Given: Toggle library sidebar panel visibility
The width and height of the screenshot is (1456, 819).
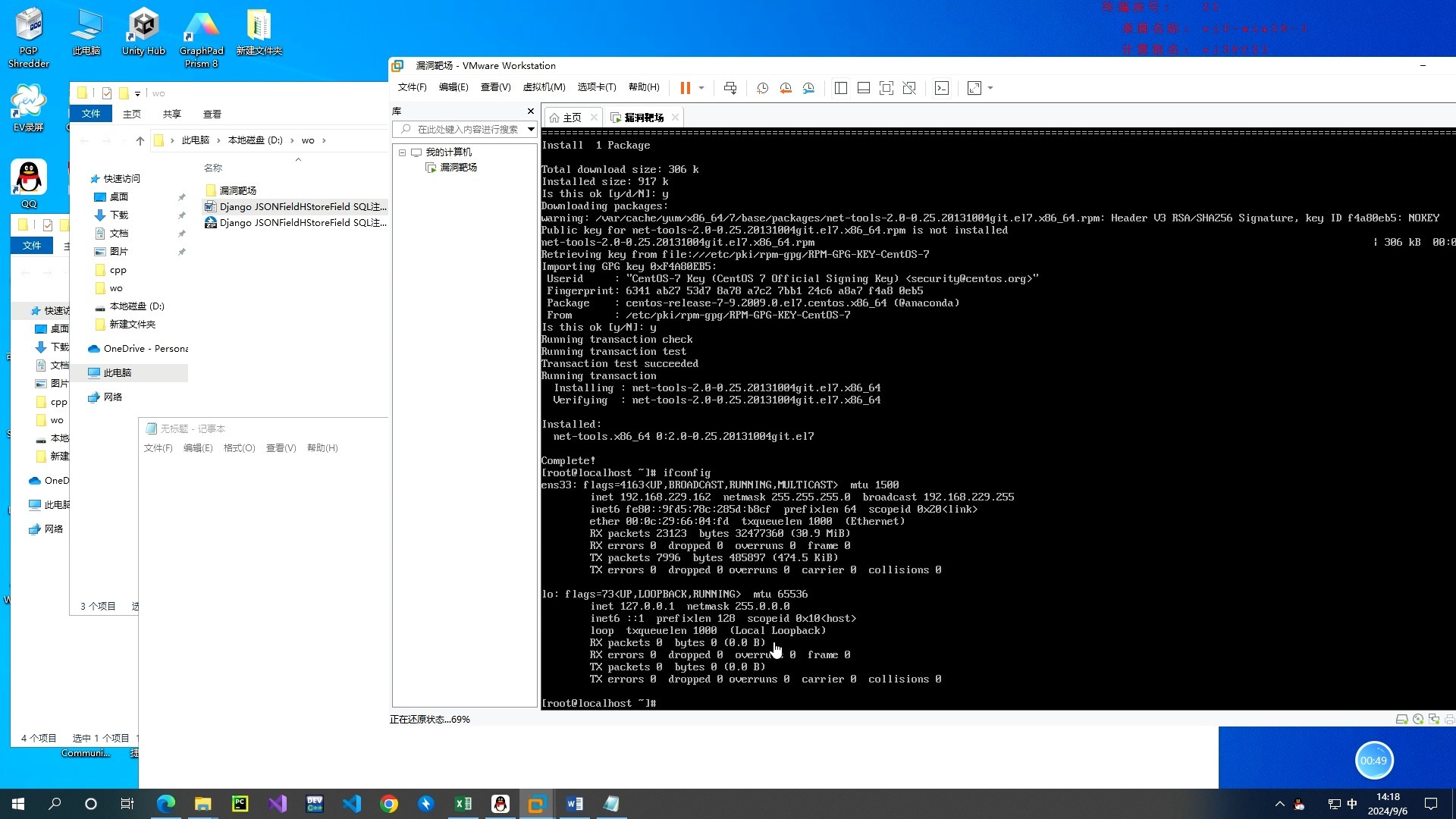Looking at the screenshot, I should pos(841,88).
